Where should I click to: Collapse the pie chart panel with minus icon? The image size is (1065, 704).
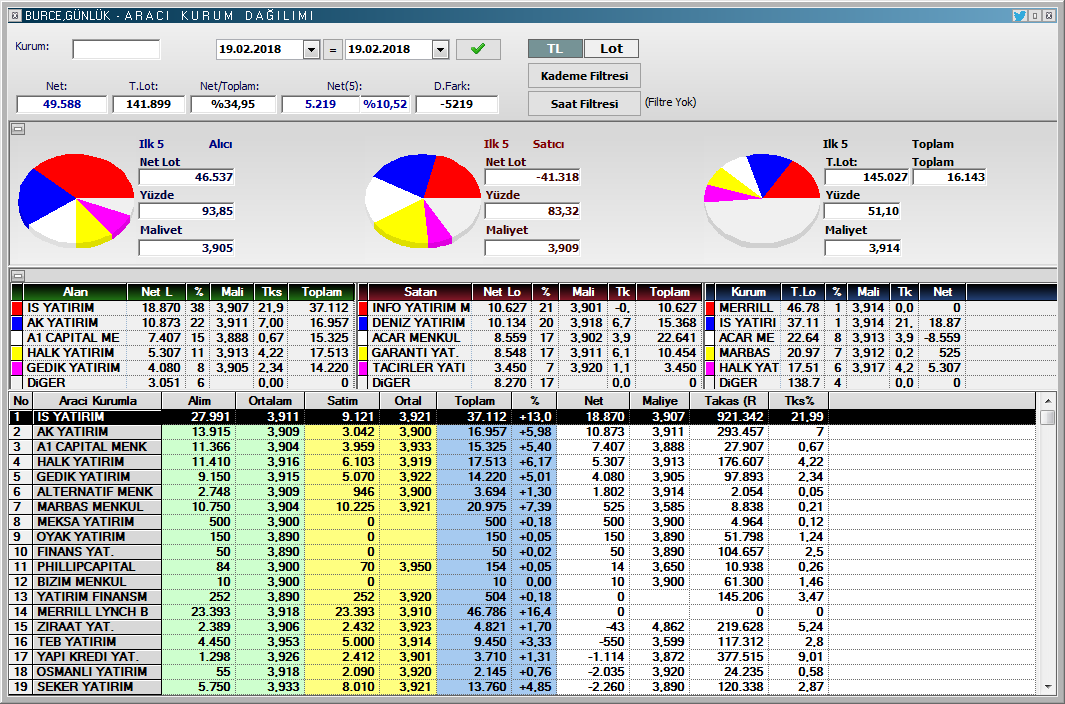(18, 129)
